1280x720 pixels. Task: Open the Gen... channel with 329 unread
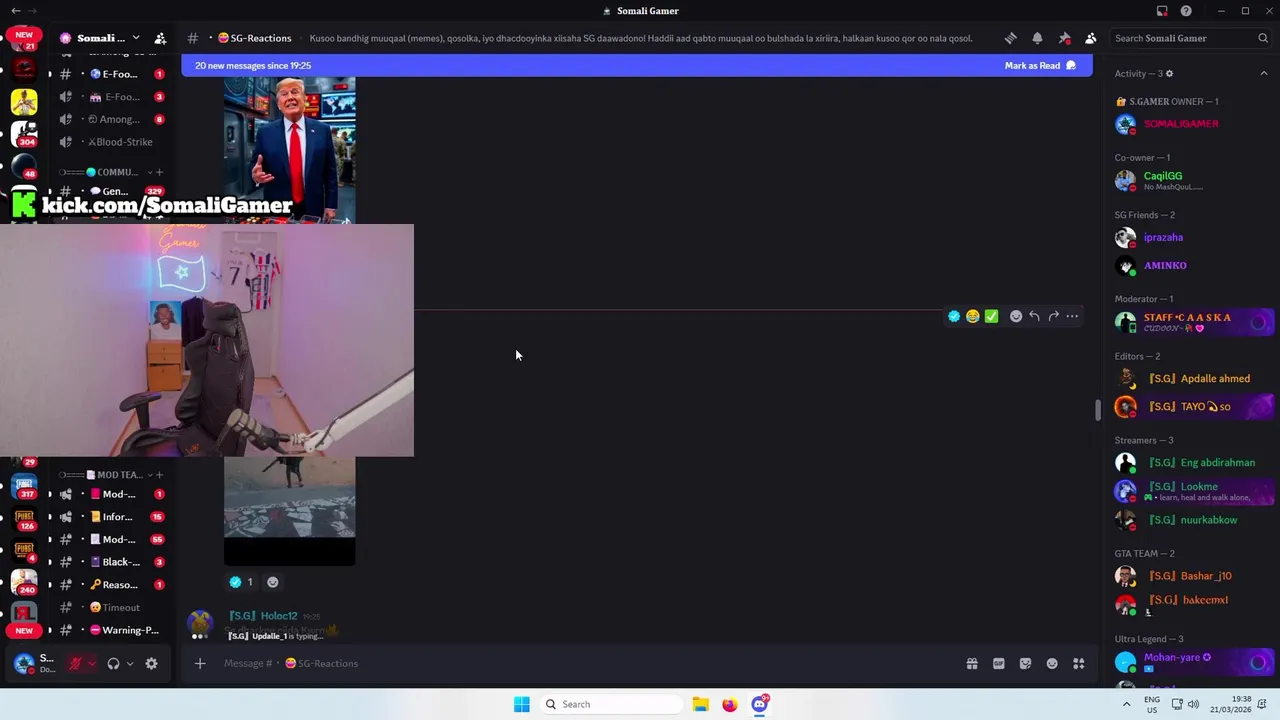(112, 191)
